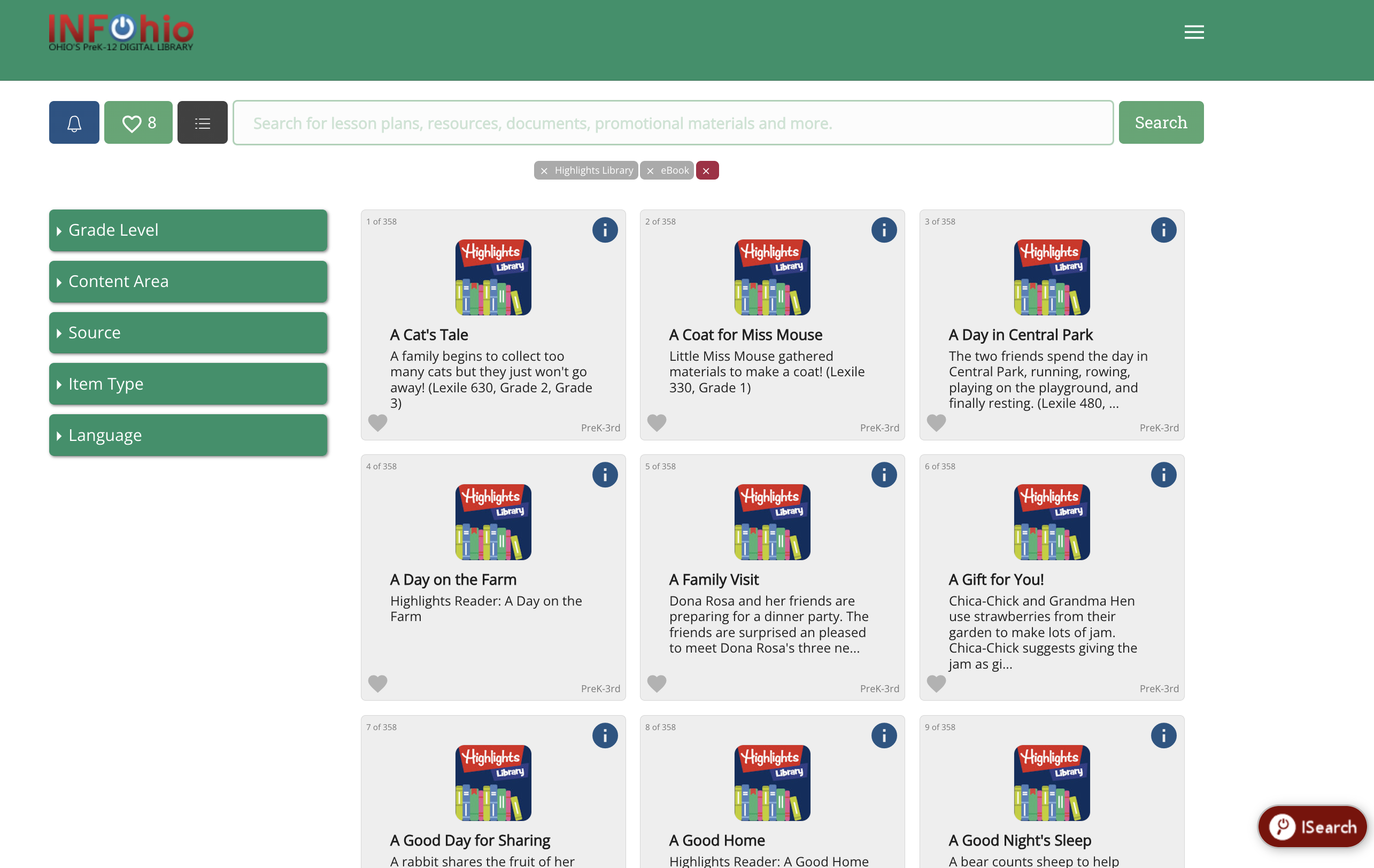This screenshot has height=868, width=1374.
Task: Launch the ISearch button
Action: 1312,827
